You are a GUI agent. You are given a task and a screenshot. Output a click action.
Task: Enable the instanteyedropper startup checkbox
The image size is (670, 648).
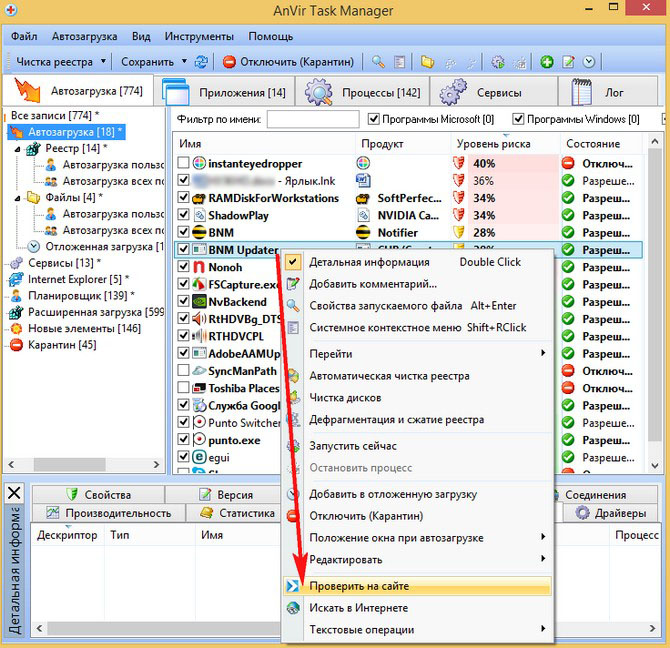pyautogui.click(x=183, y=163)
